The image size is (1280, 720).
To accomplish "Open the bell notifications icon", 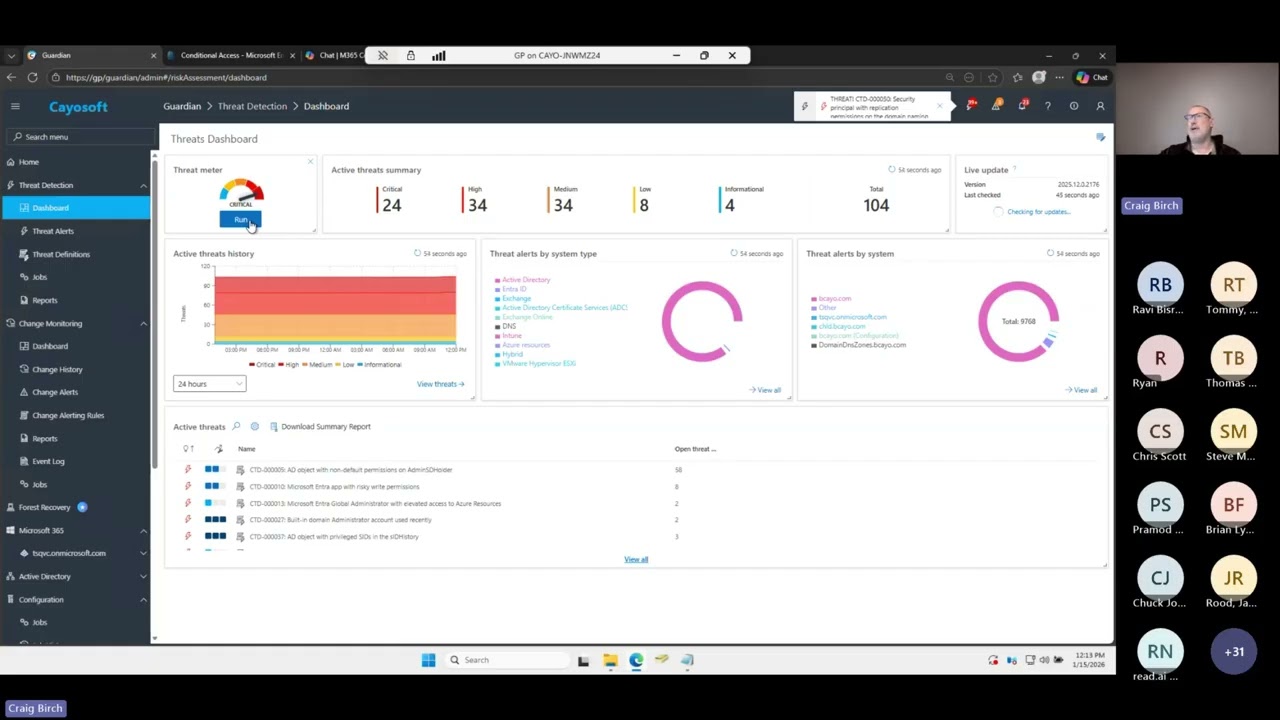I will (1022, 106).
